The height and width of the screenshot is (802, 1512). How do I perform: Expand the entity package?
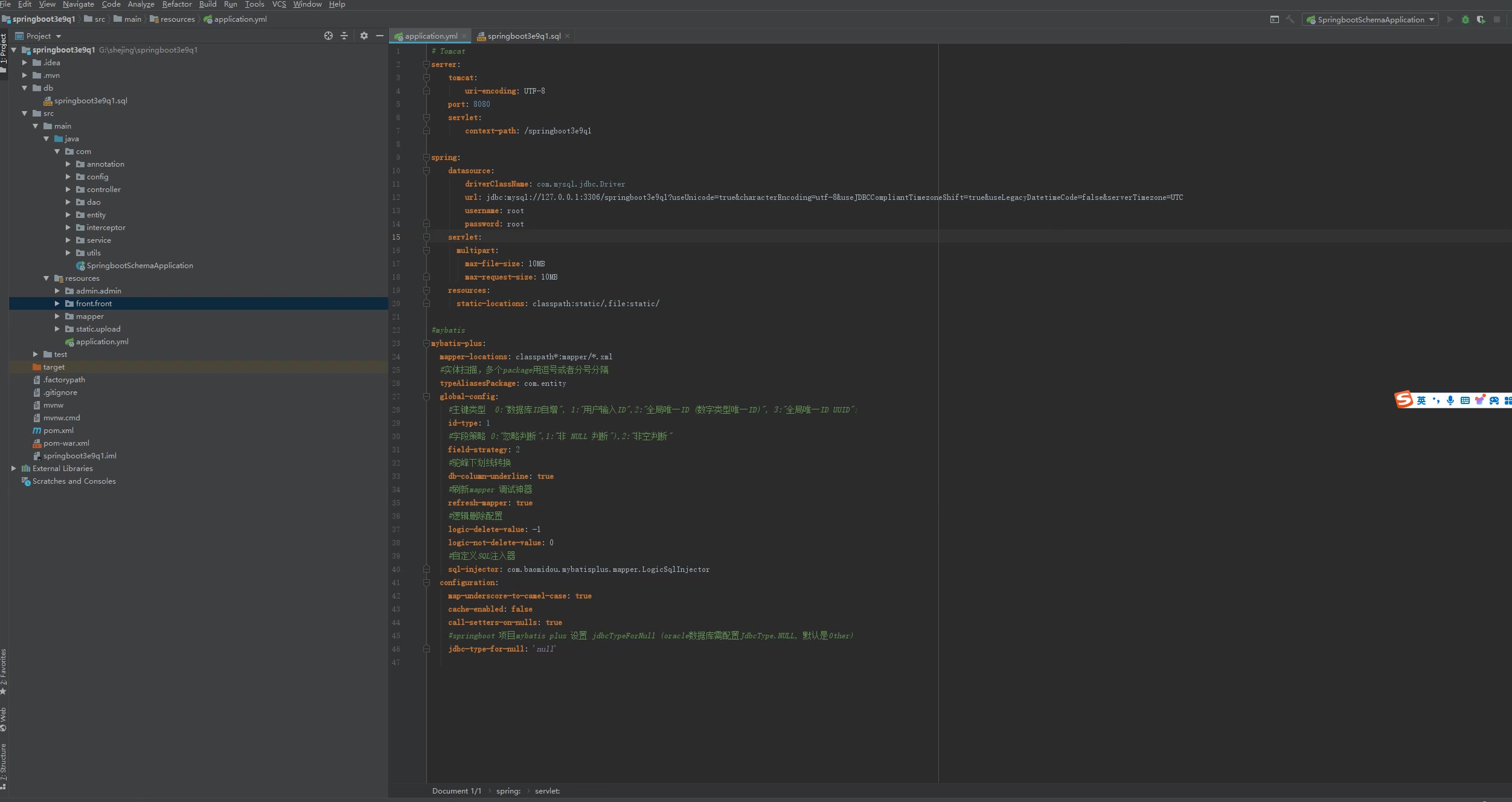click(68, 214)
